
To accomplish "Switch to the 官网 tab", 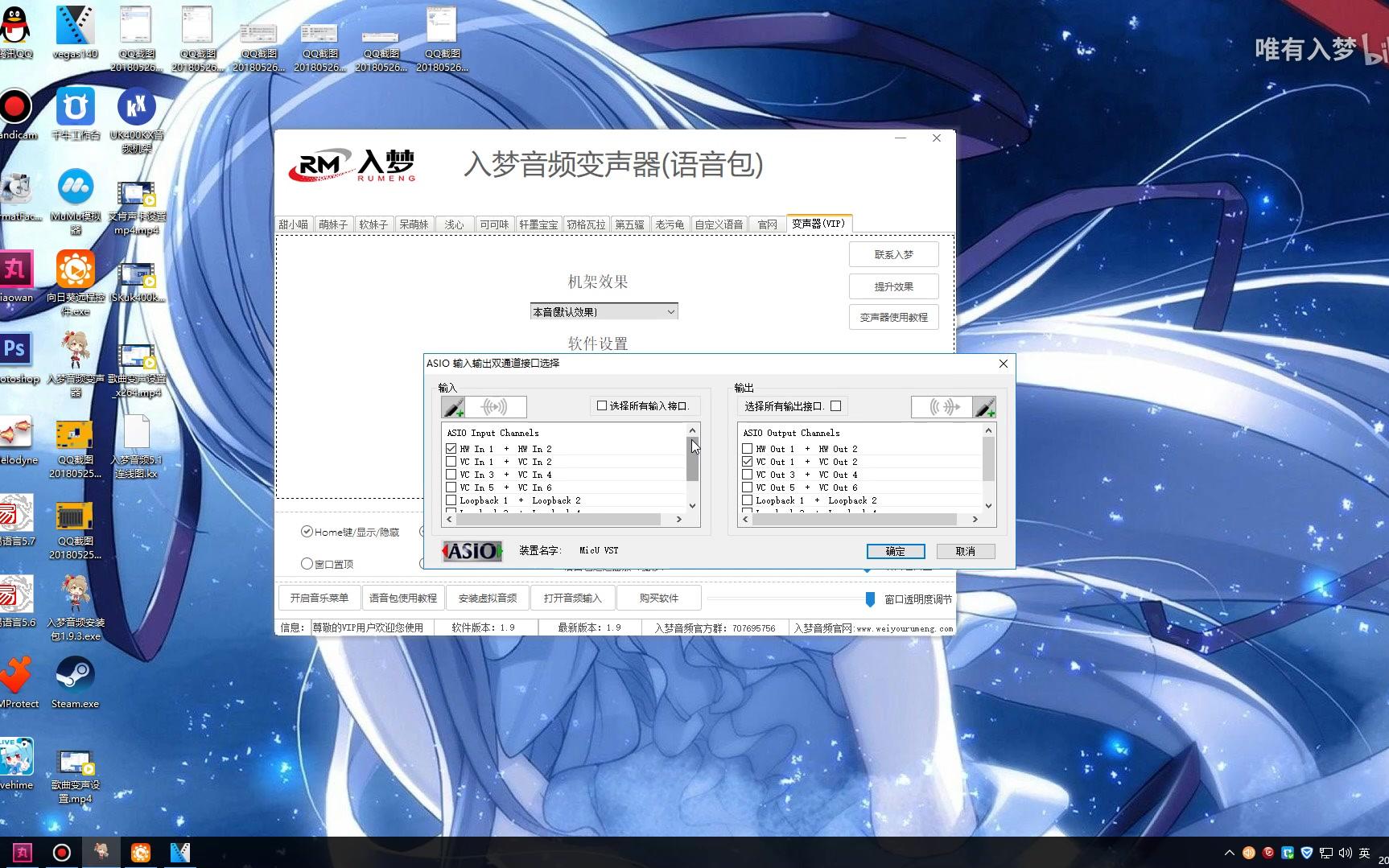I will [768, 224].
